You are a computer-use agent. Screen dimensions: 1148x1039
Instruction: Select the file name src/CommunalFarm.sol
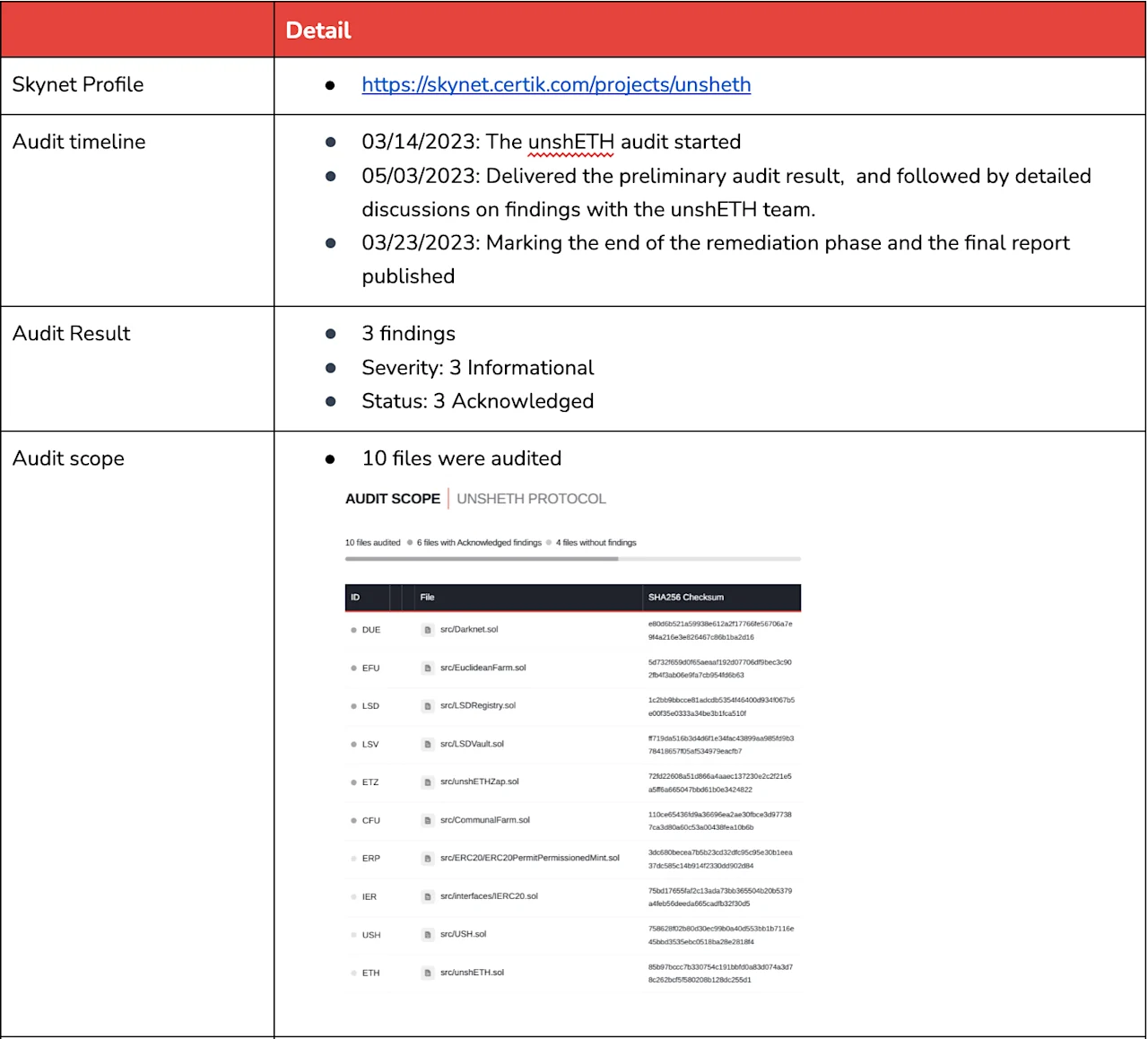(485, 820)
